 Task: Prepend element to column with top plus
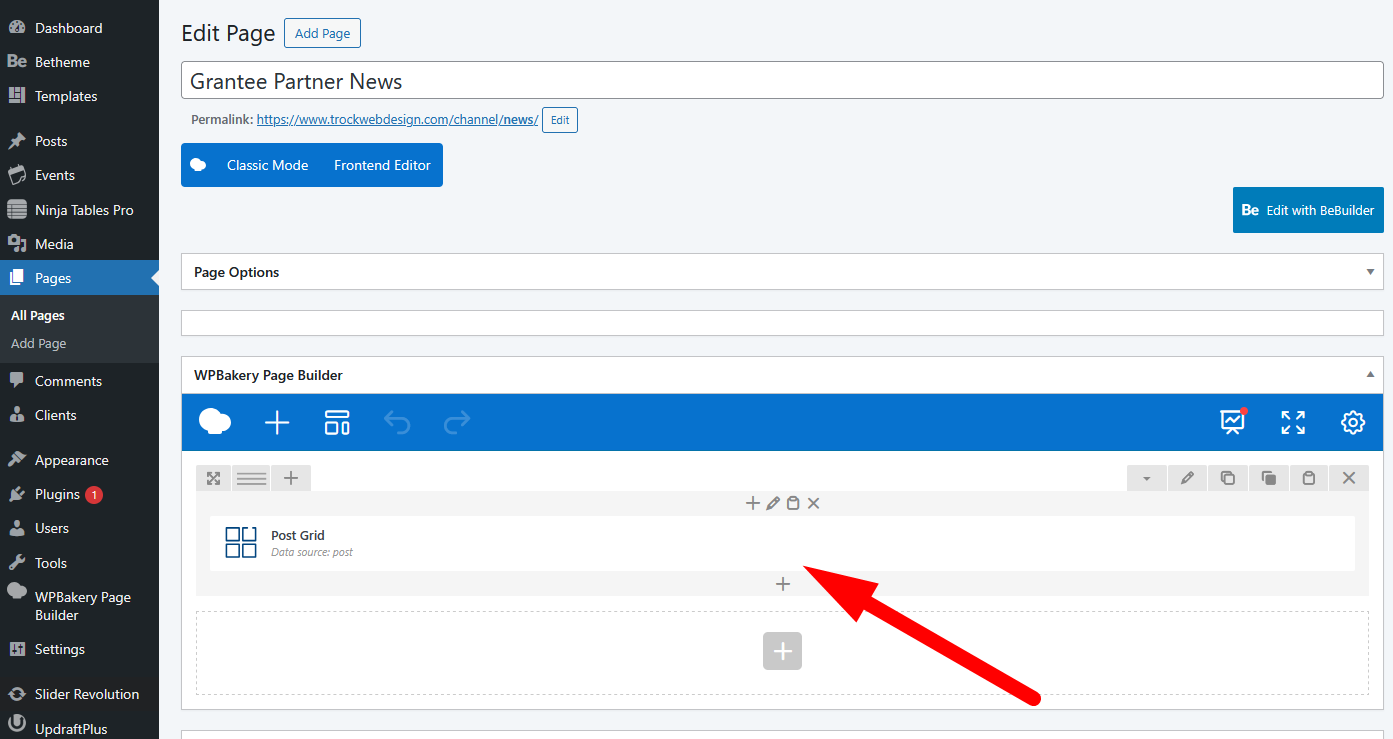tap(753, 503)
